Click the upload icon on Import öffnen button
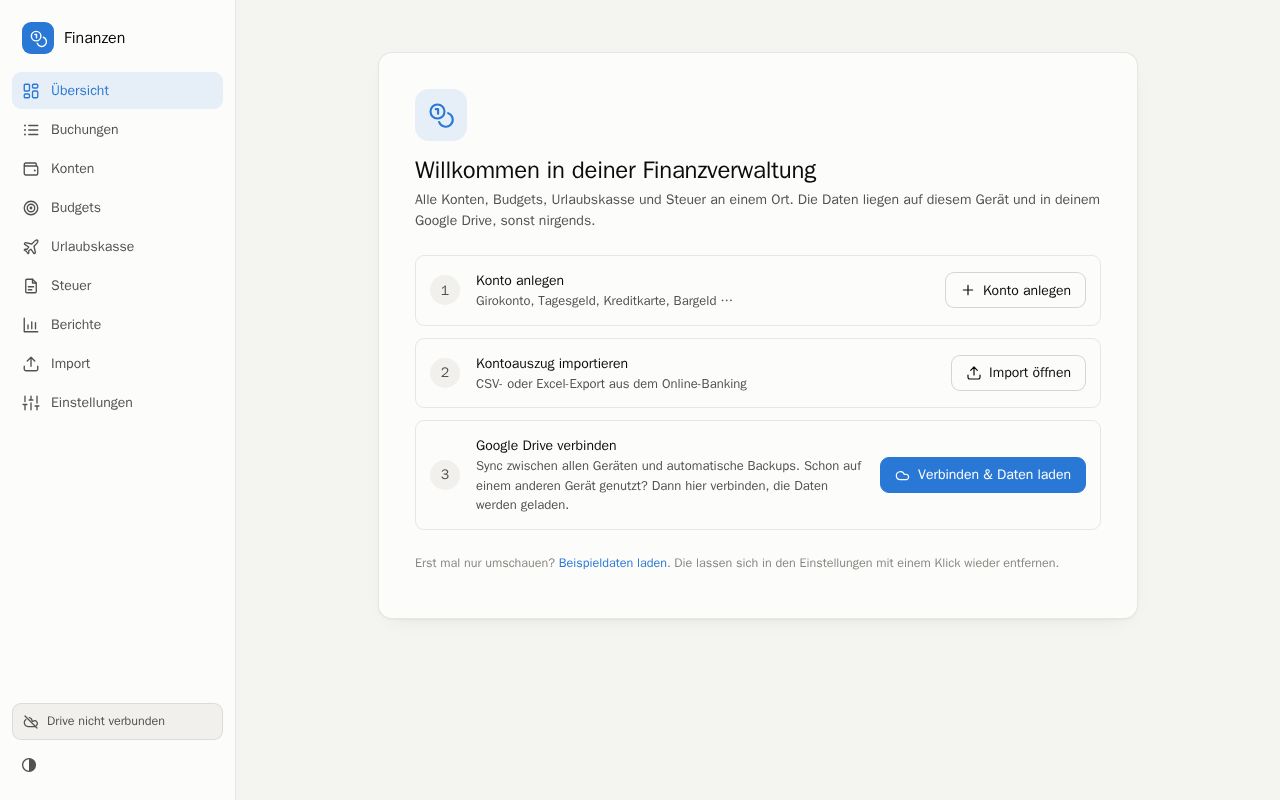The width and height of the screenshot is (1280, 800). [x=974, y=373]
